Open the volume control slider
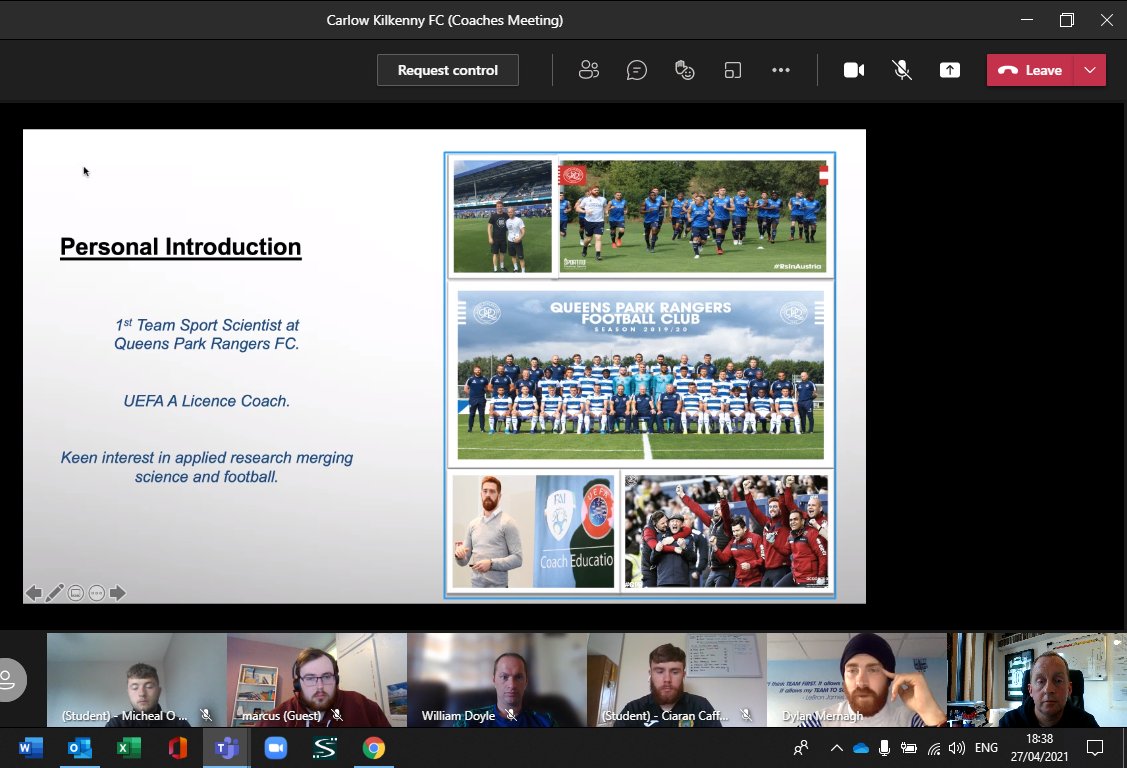The width and height of the screenshot is (1127, 768). click(x=958, y=747)
